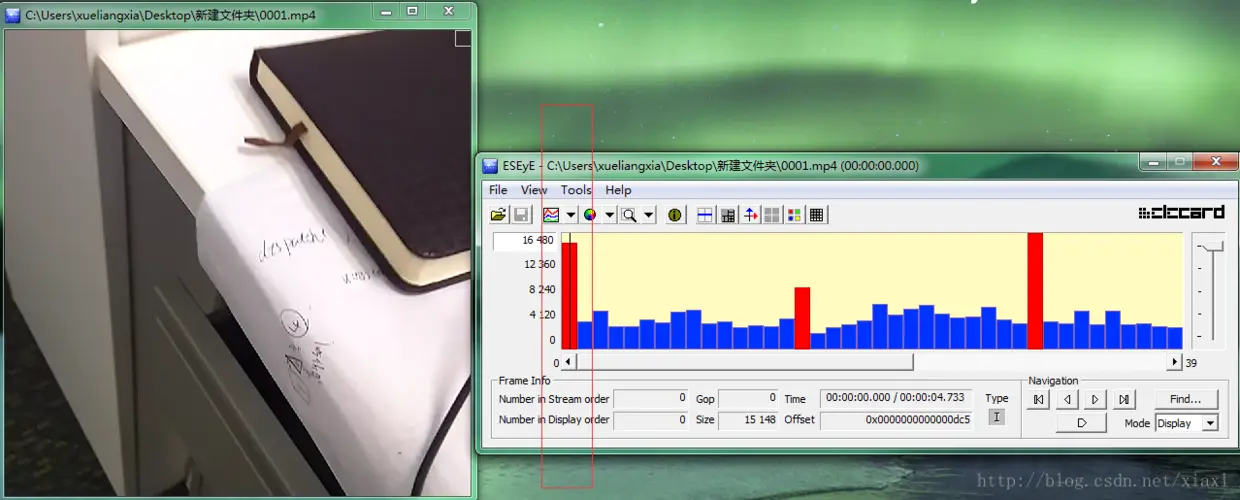Click the video player window title icon
The width and height of the screenshot is (1240, 500).
(x=13, y=15)
